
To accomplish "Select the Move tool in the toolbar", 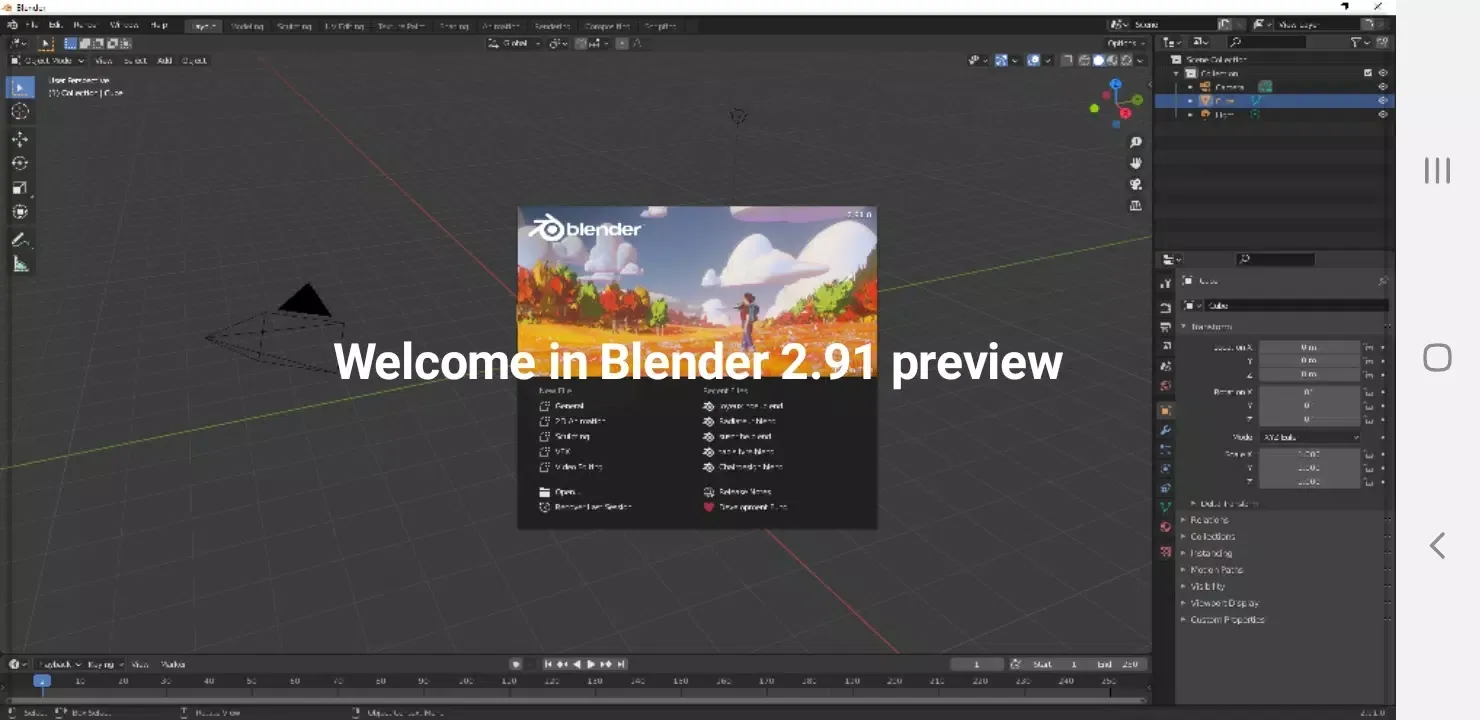I will 20,139.
